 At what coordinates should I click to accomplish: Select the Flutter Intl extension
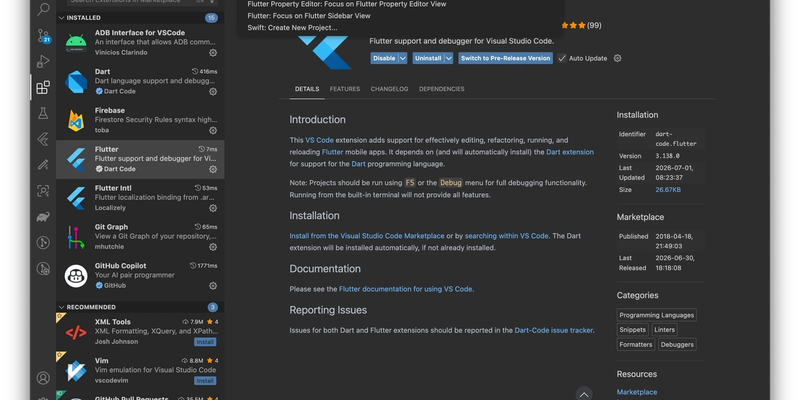(x=140, y=198)
